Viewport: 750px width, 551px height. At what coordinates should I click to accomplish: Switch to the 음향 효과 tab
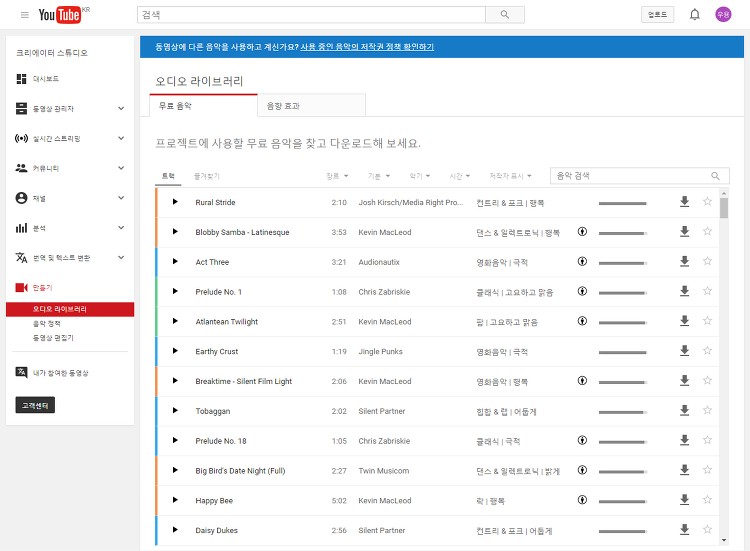coord(311,106)
